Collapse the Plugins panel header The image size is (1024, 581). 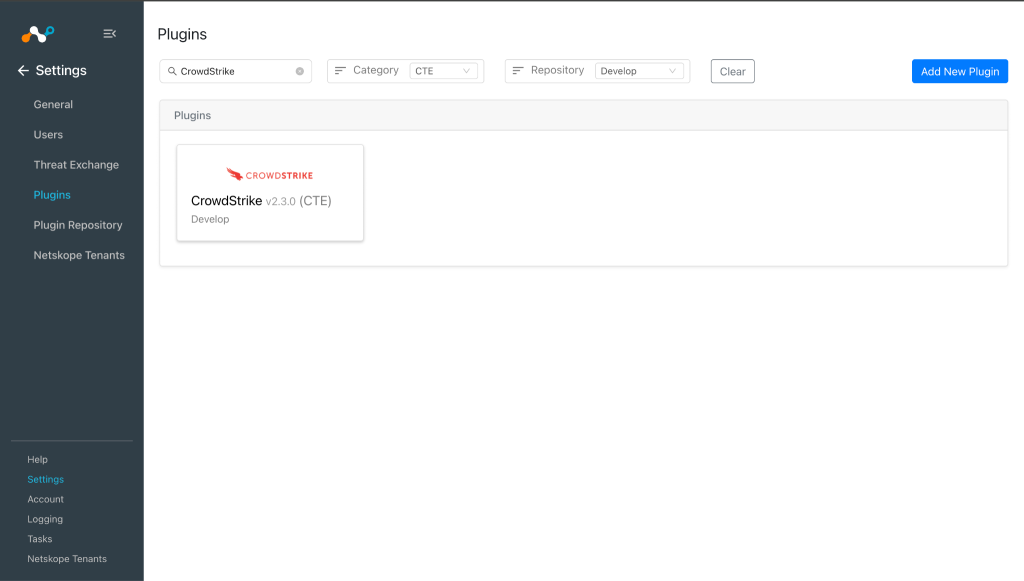(192, 115)
